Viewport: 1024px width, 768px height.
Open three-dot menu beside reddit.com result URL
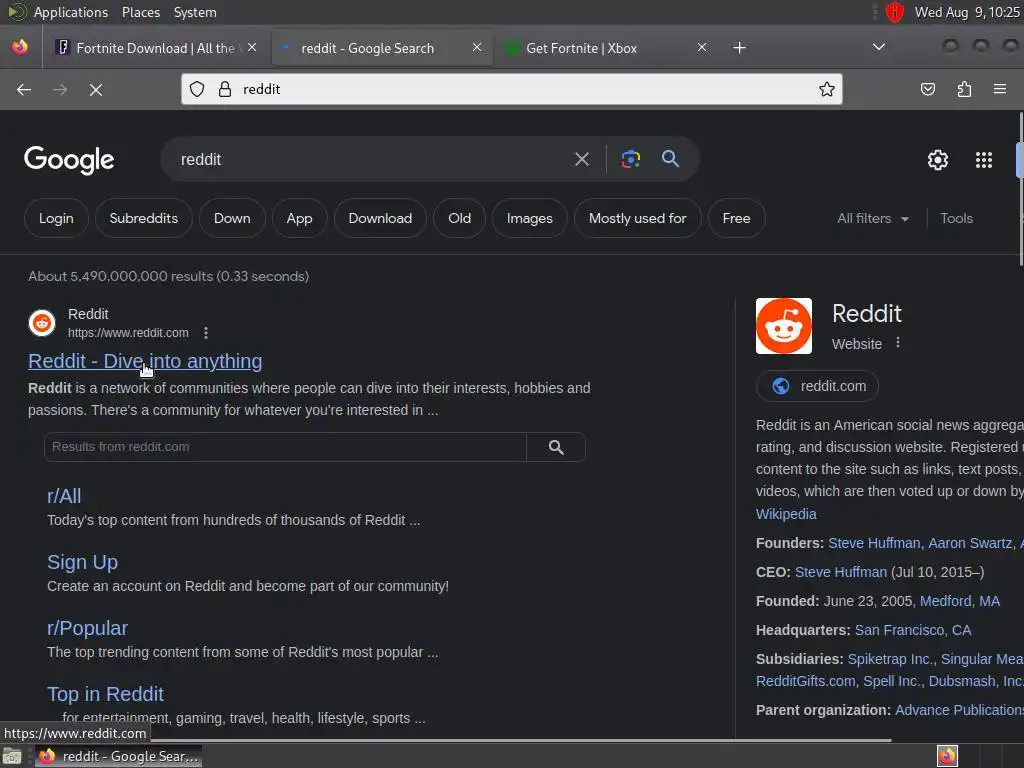click(x=206, y=333)
